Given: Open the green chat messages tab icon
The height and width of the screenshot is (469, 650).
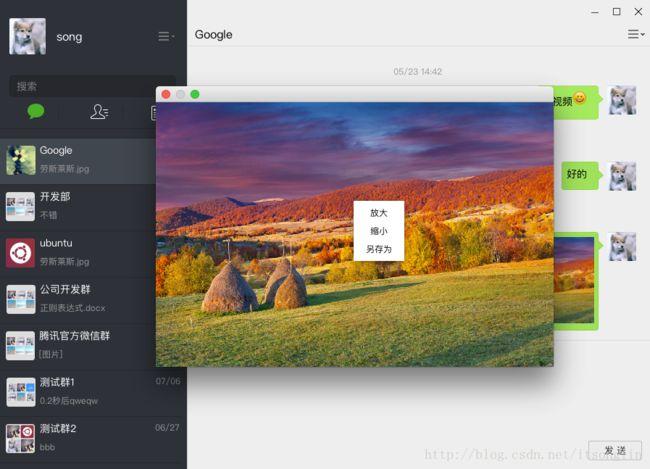Looking at the screenshot, I should (x=36, y=112).
